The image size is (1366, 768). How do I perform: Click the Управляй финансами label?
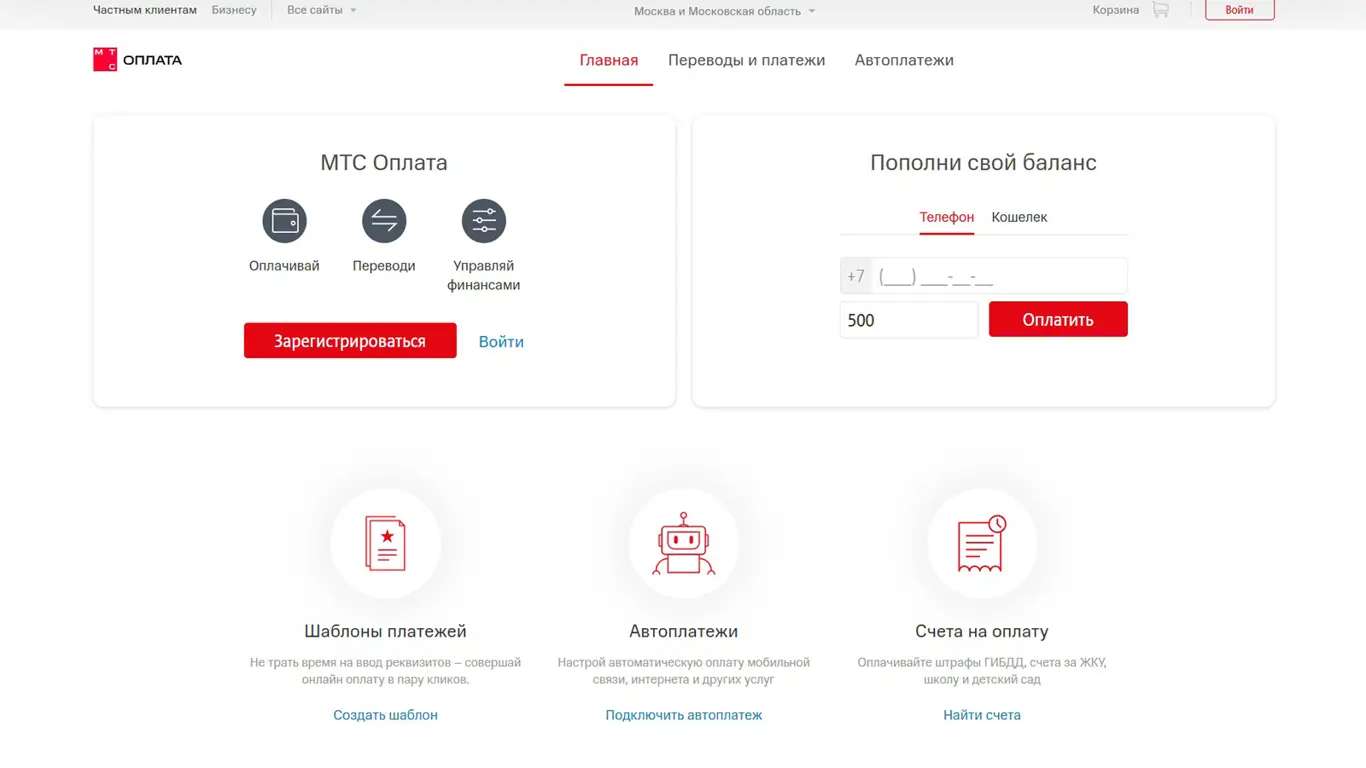[484, 275]
